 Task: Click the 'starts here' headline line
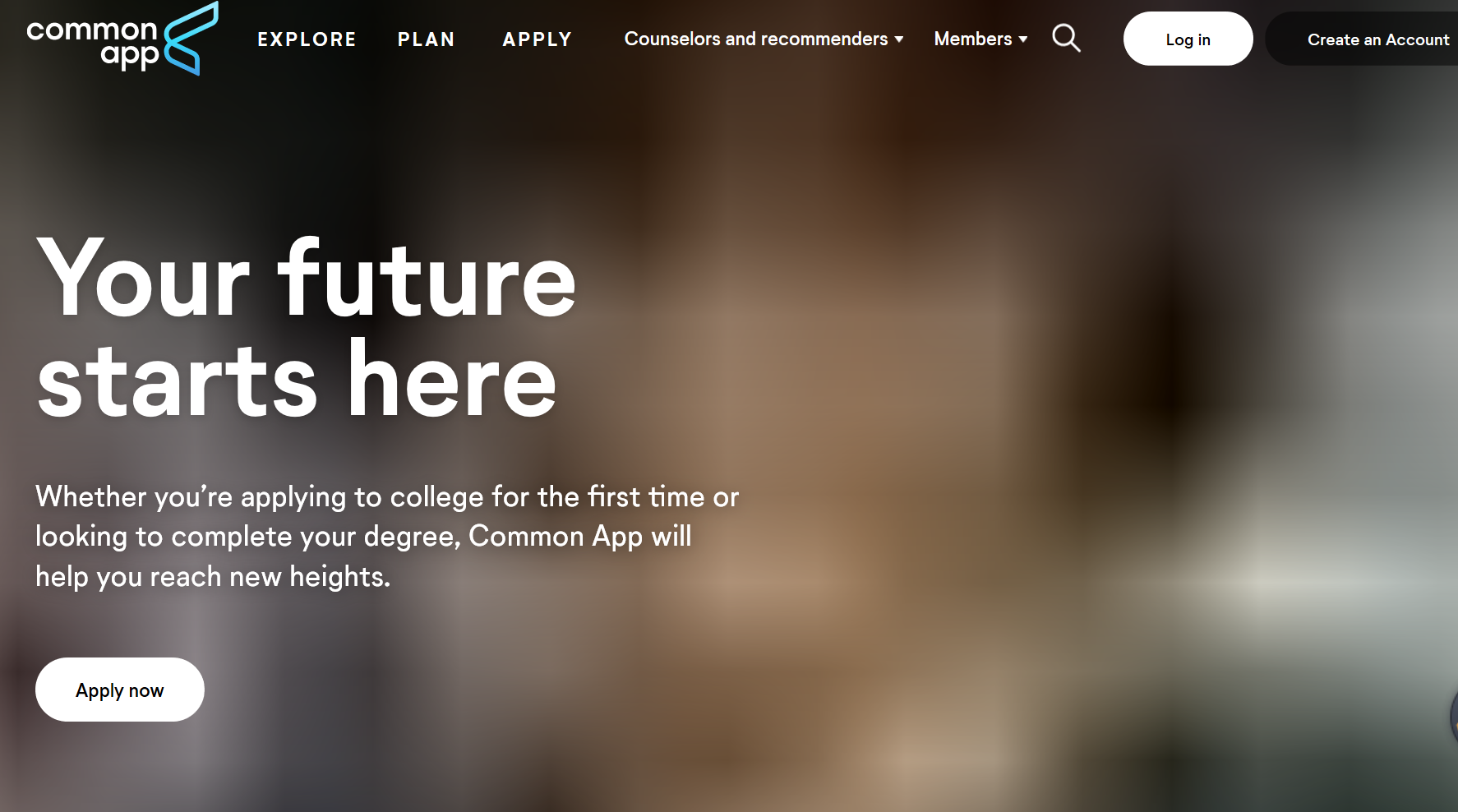click(297, 380)
